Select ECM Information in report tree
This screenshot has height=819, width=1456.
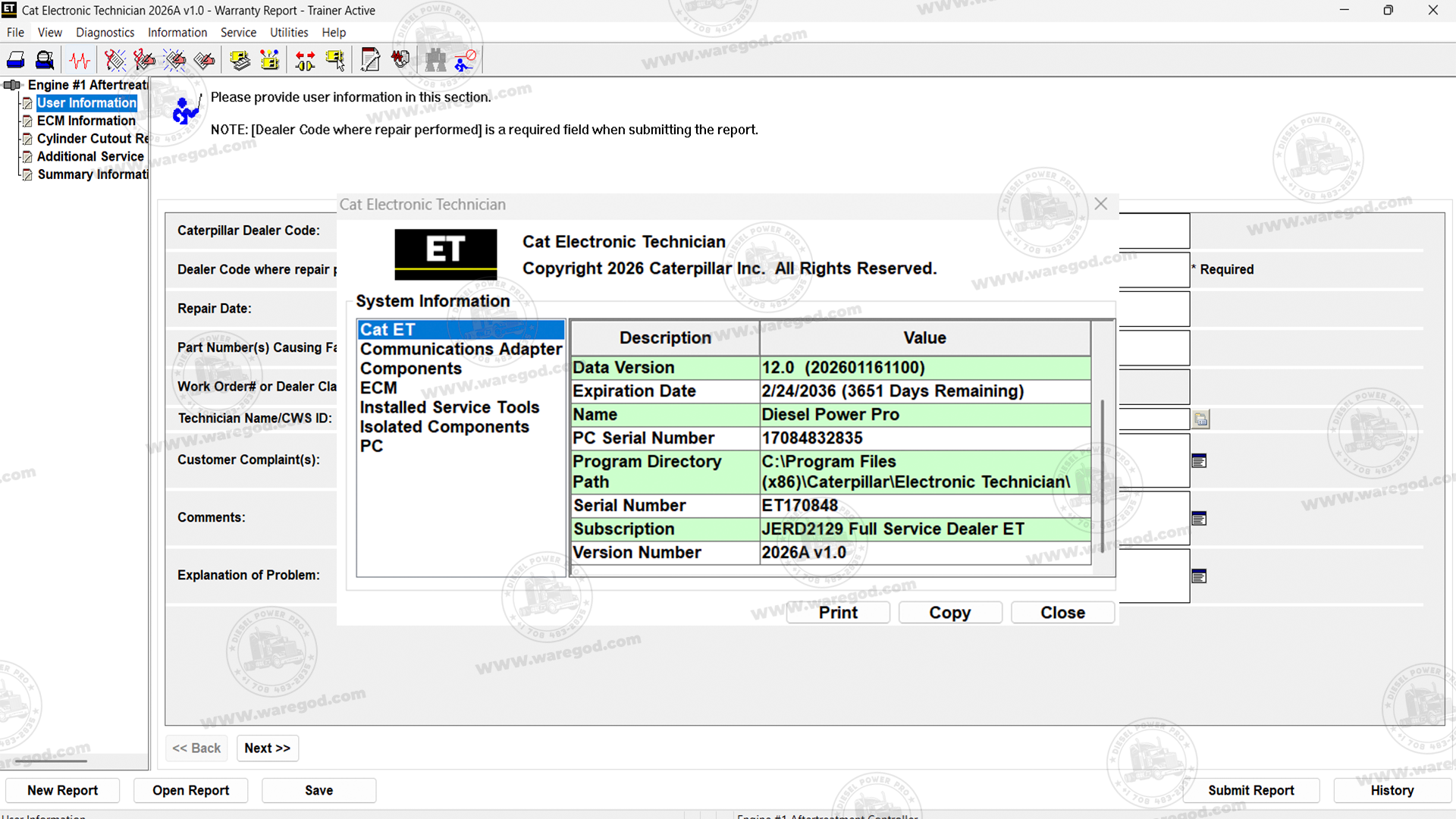point(86,121)
